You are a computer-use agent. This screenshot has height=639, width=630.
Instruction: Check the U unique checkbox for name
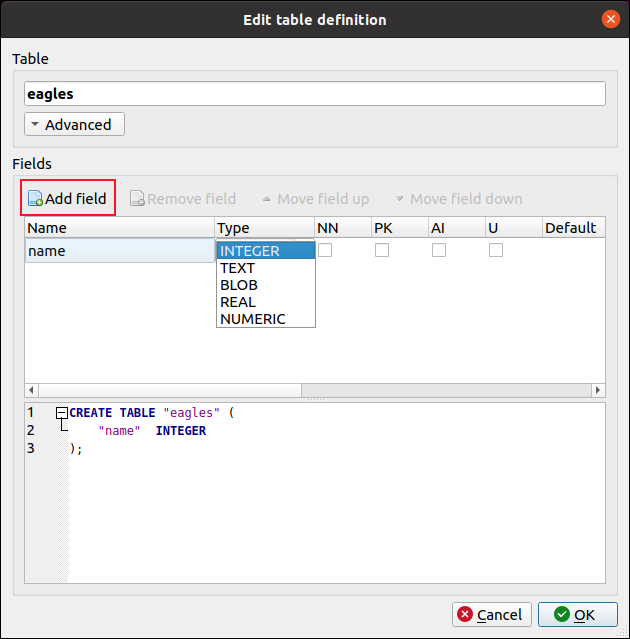[x=496, y=251]
